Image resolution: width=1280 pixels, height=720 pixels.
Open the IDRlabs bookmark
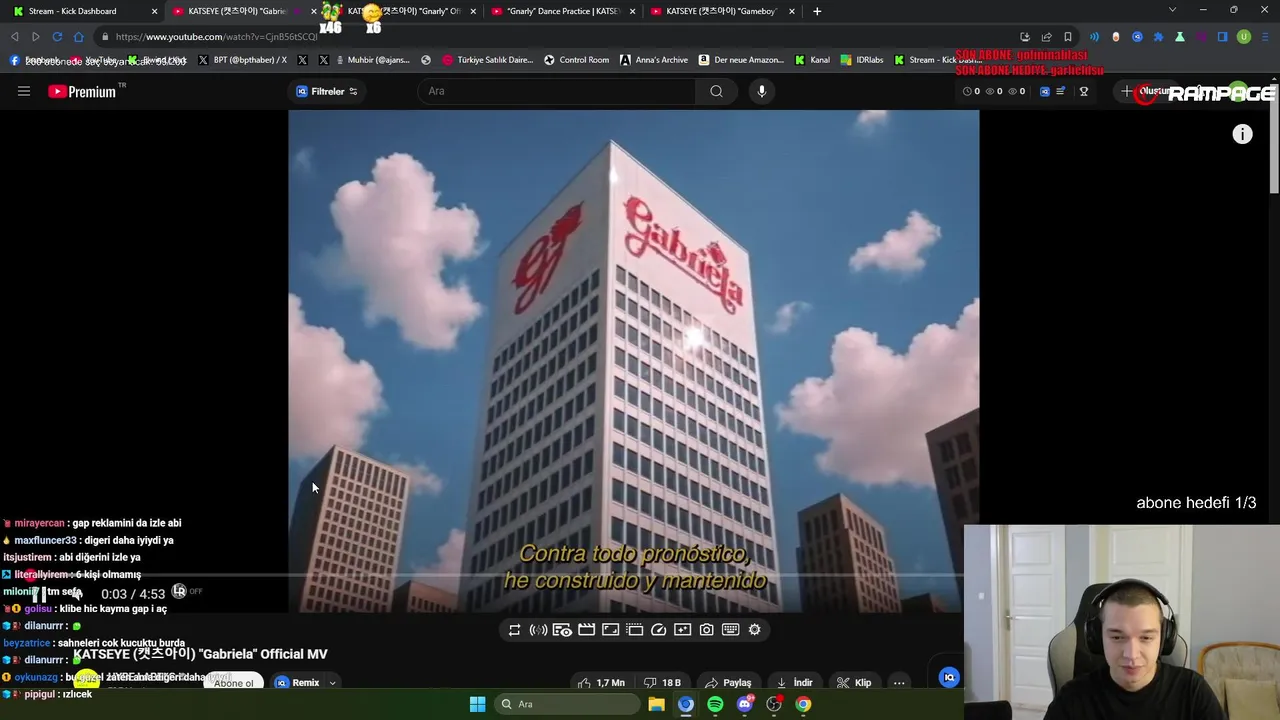[x=862, y=60]
